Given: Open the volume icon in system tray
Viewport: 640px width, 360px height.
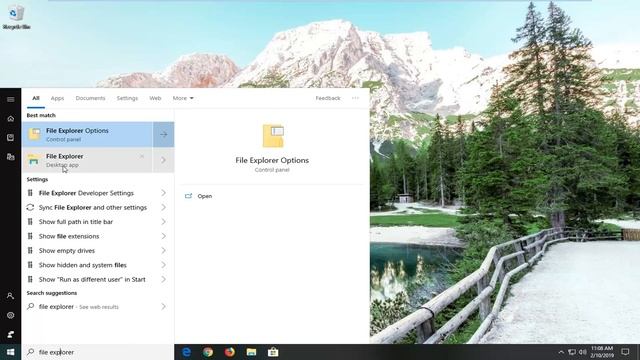Looking at the screenshot, I should point(583,352).
